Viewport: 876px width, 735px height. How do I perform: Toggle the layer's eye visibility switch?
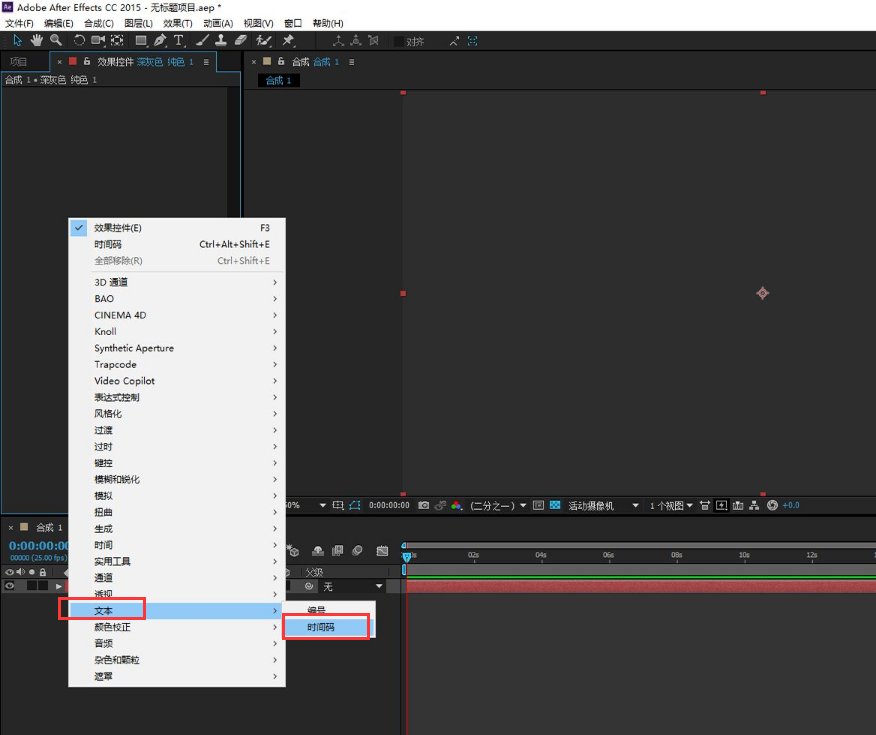tap(9, 586)
